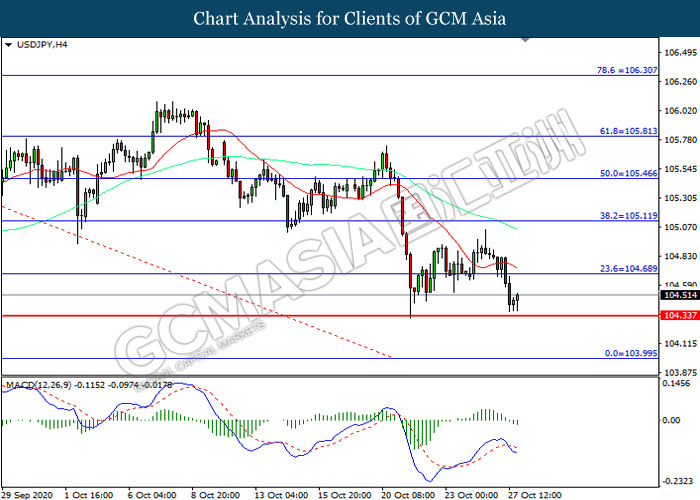Image resolution: width=700 pixels, height=500 pixels.
Task: Click price scale value 104.830
Action: pos(680,256)
